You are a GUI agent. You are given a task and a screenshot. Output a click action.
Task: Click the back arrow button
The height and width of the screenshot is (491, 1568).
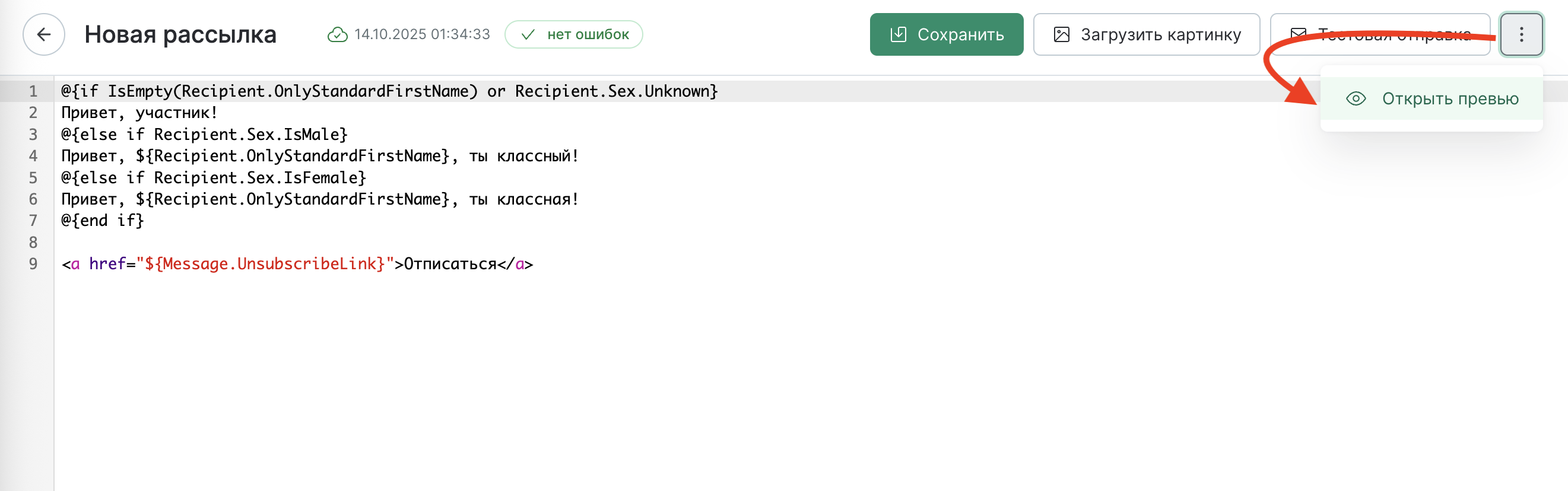coord(44,34)
